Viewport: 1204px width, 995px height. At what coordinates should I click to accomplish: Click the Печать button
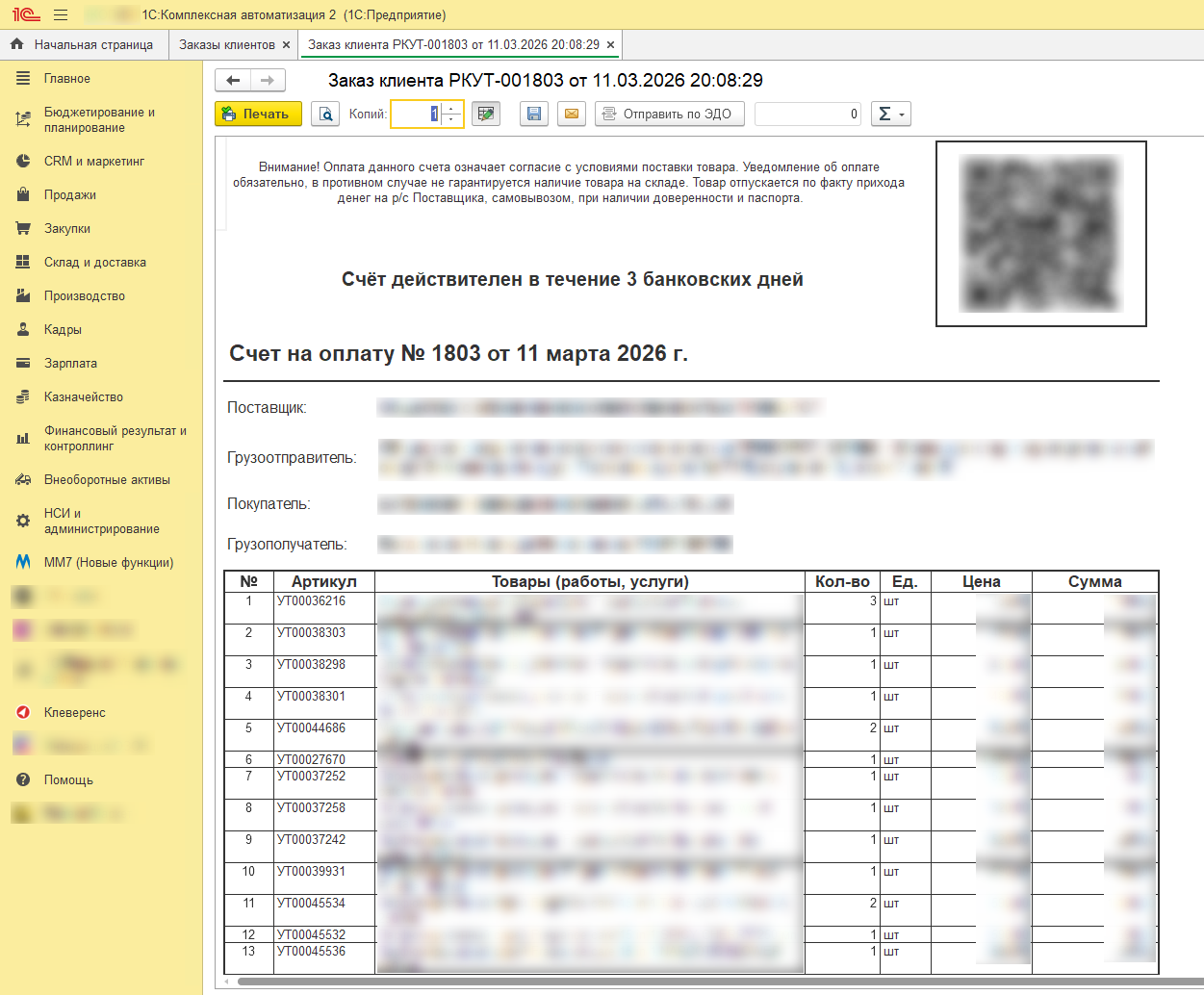click(258, 114)
